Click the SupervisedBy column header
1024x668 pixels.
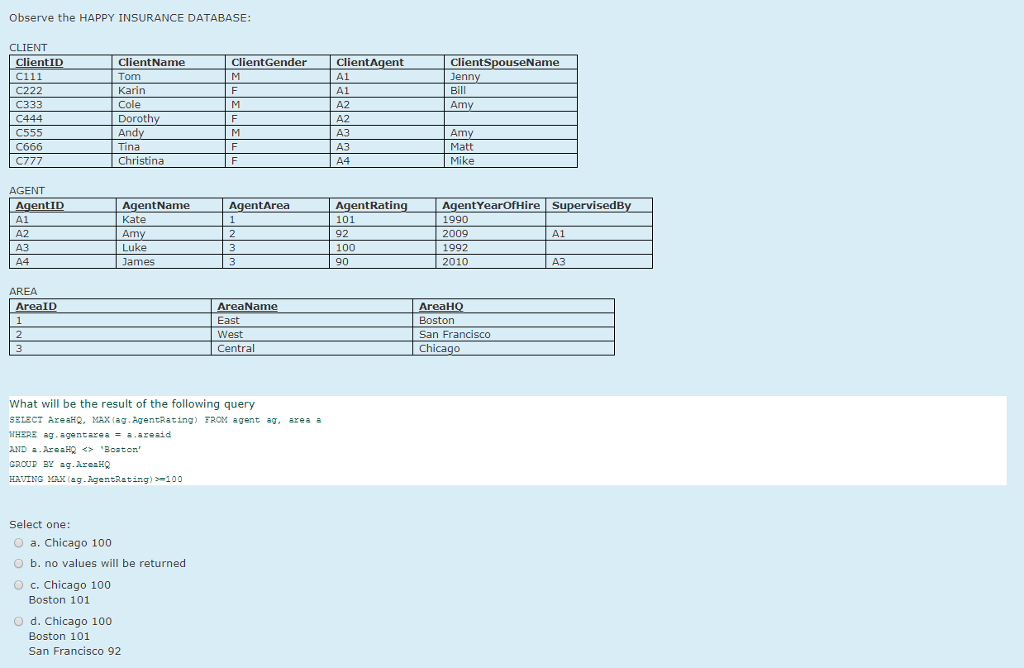coord(591,205)
